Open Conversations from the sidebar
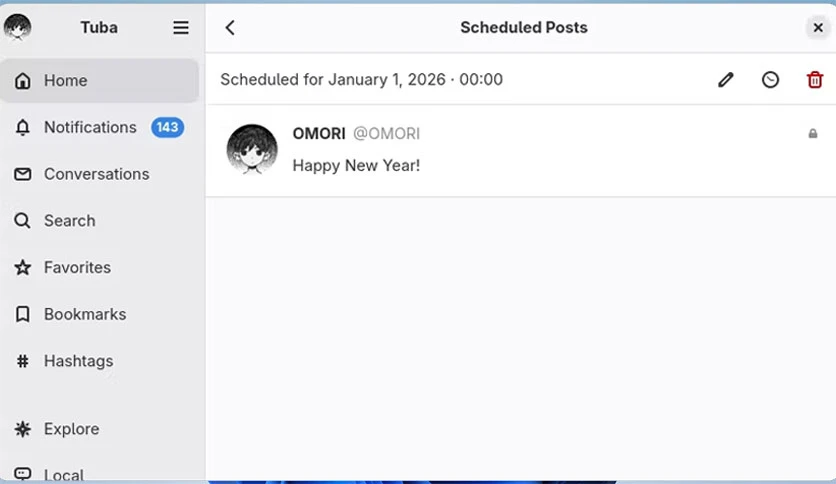836x484 pixels. click(100, 174)
